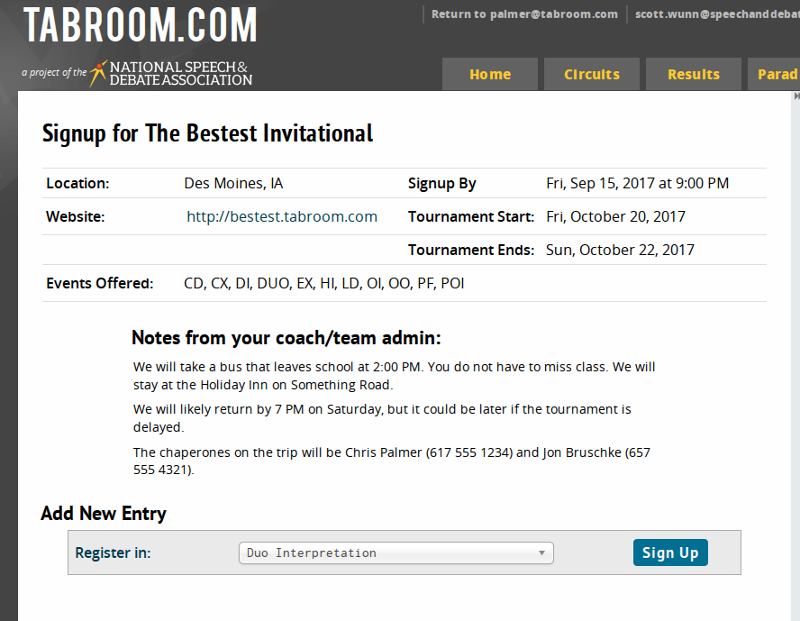Click the TABROOM.COM site logo
Image resolution: width=800 pixels, height=621 pixels.
coord(140,26)
